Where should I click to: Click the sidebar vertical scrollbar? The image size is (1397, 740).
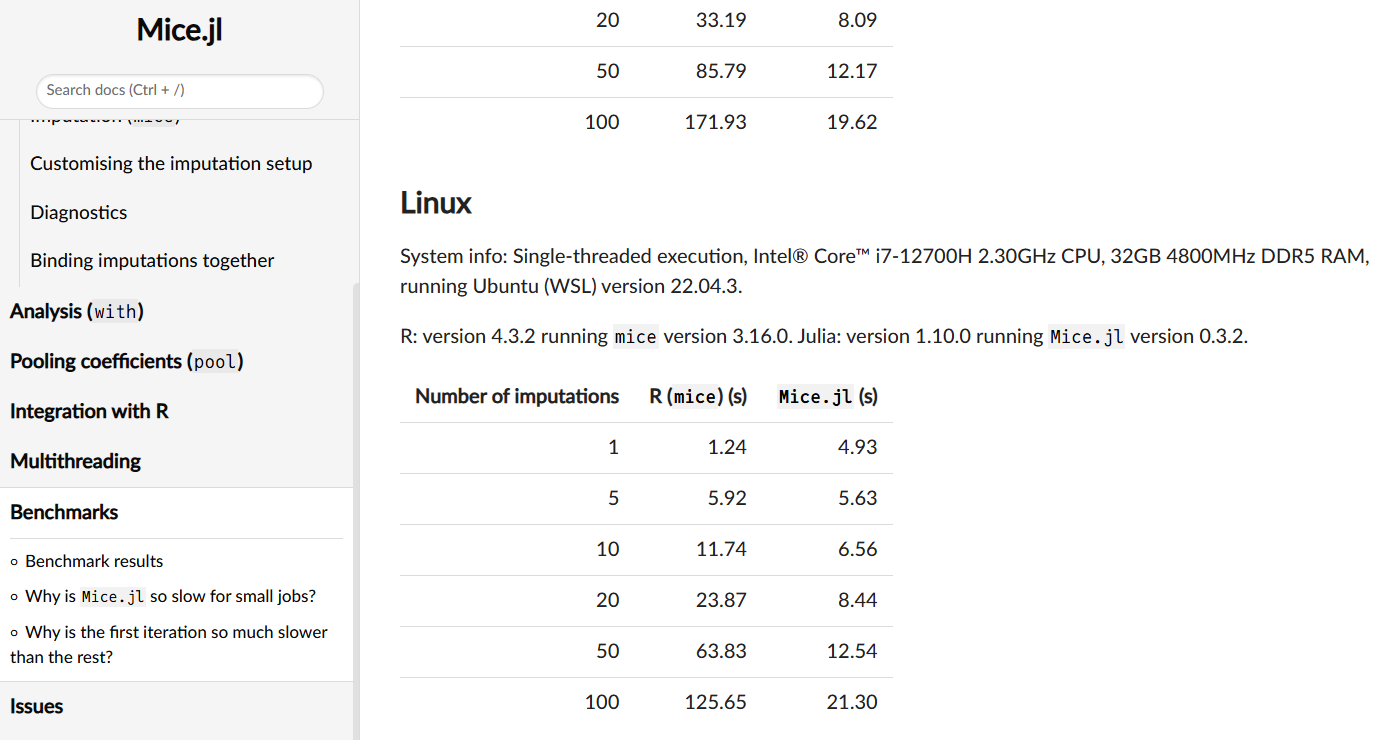356,500
